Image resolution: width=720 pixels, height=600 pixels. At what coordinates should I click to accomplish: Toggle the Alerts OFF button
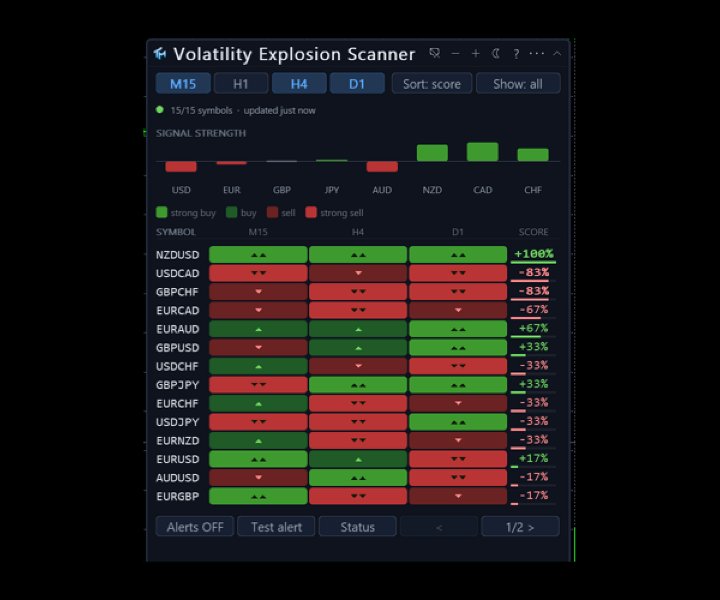(195, 527)
